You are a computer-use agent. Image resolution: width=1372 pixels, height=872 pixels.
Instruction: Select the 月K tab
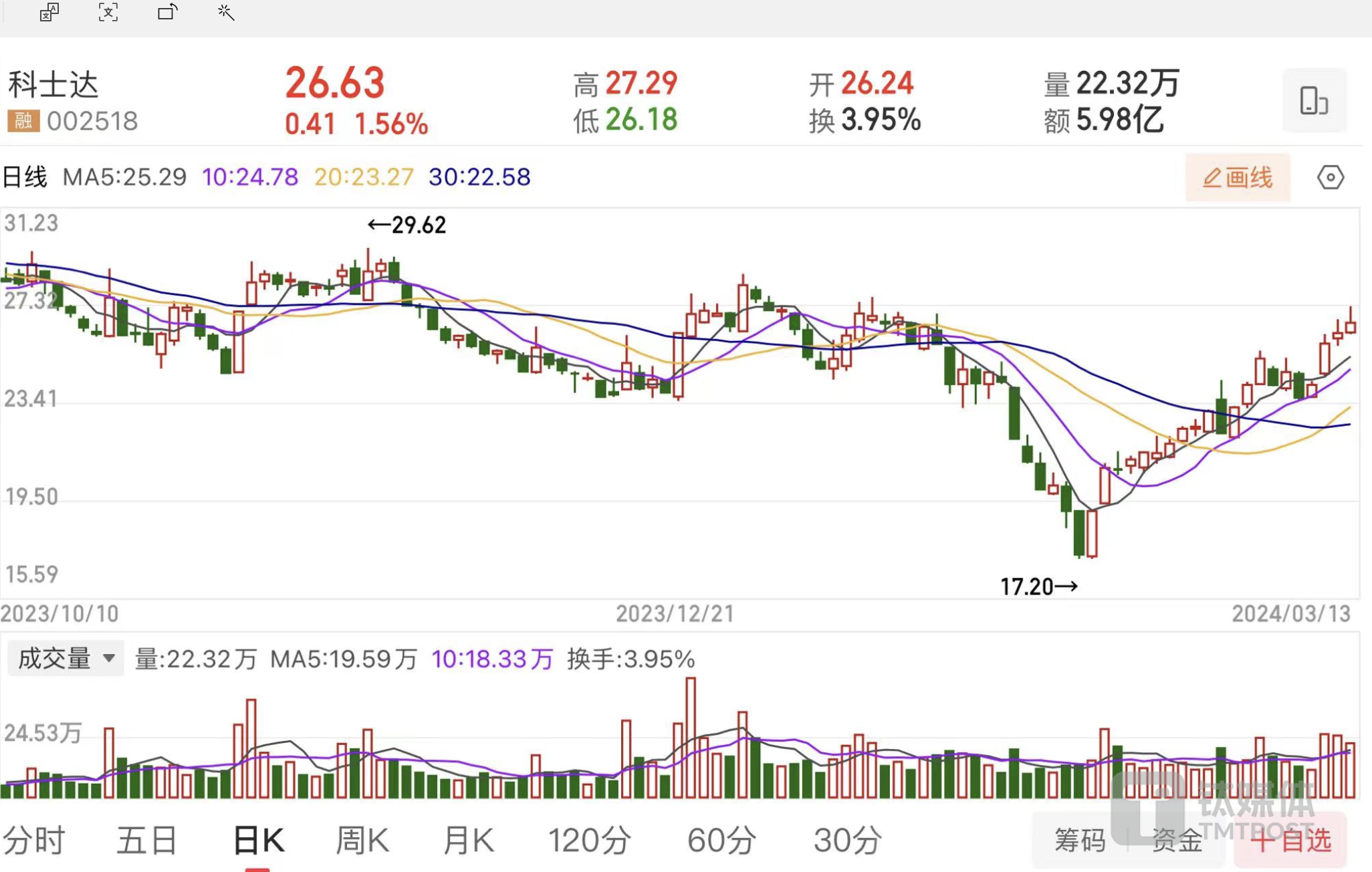[468, 840]
